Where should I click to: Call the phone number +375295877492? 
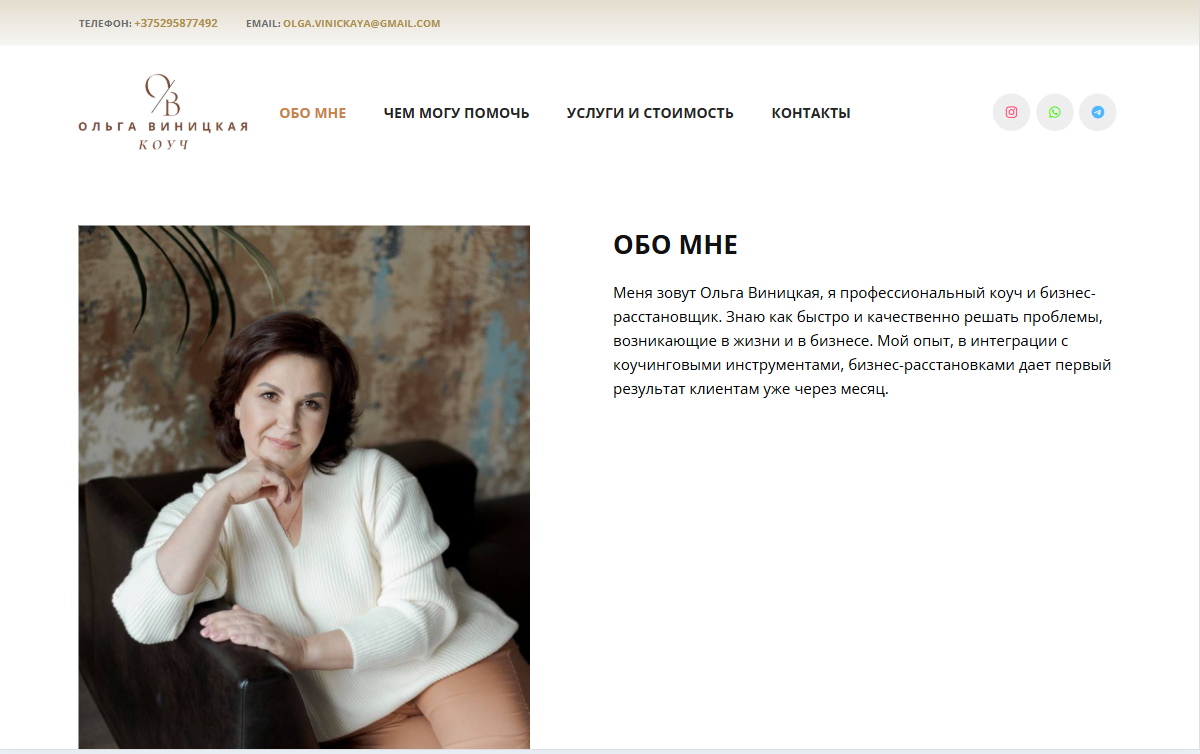tap(176, 23)
